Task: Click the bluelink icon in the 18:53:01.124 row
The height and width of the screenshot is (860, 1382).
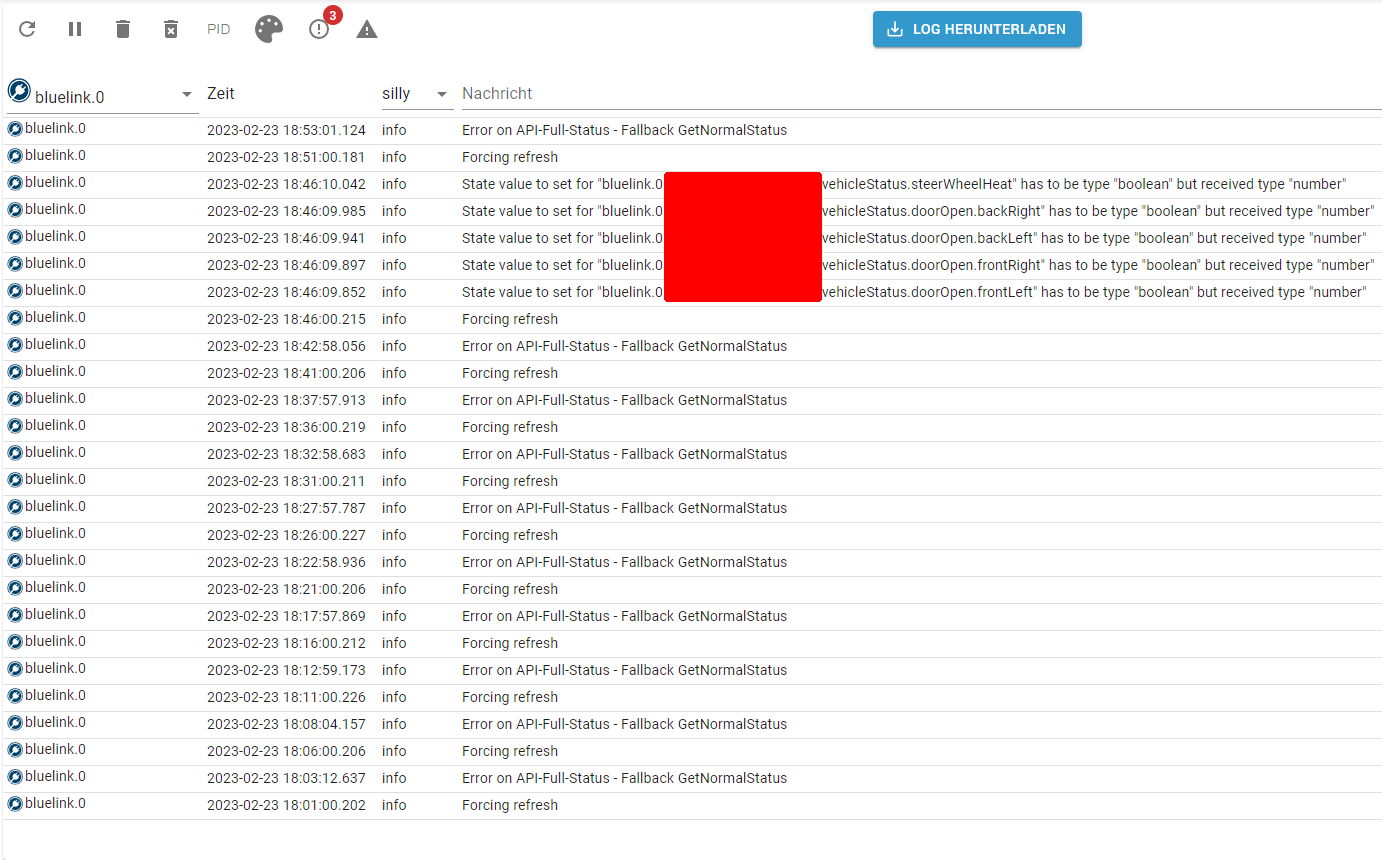Action: (15, 129)
